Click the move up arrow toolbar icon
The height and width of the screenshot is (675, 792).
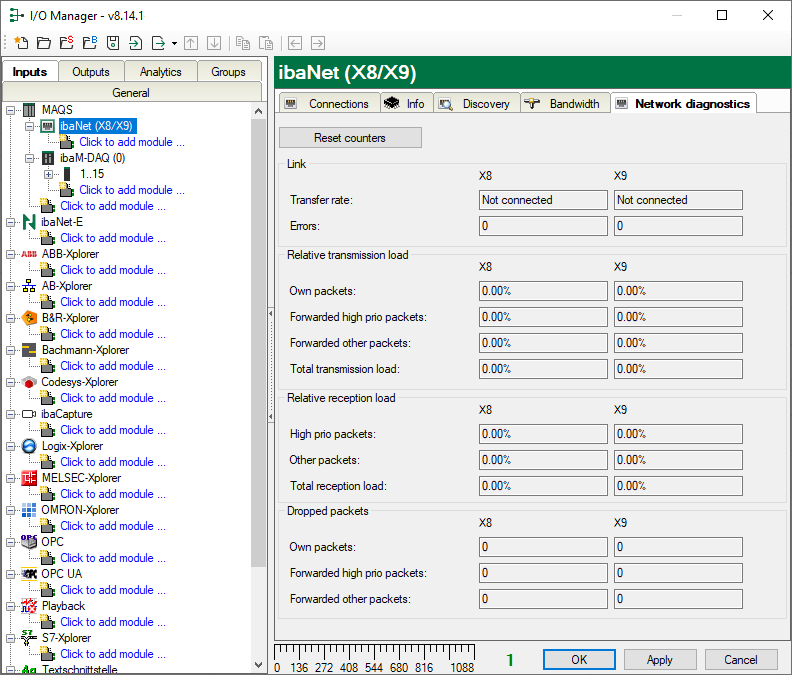click(191, 43)
